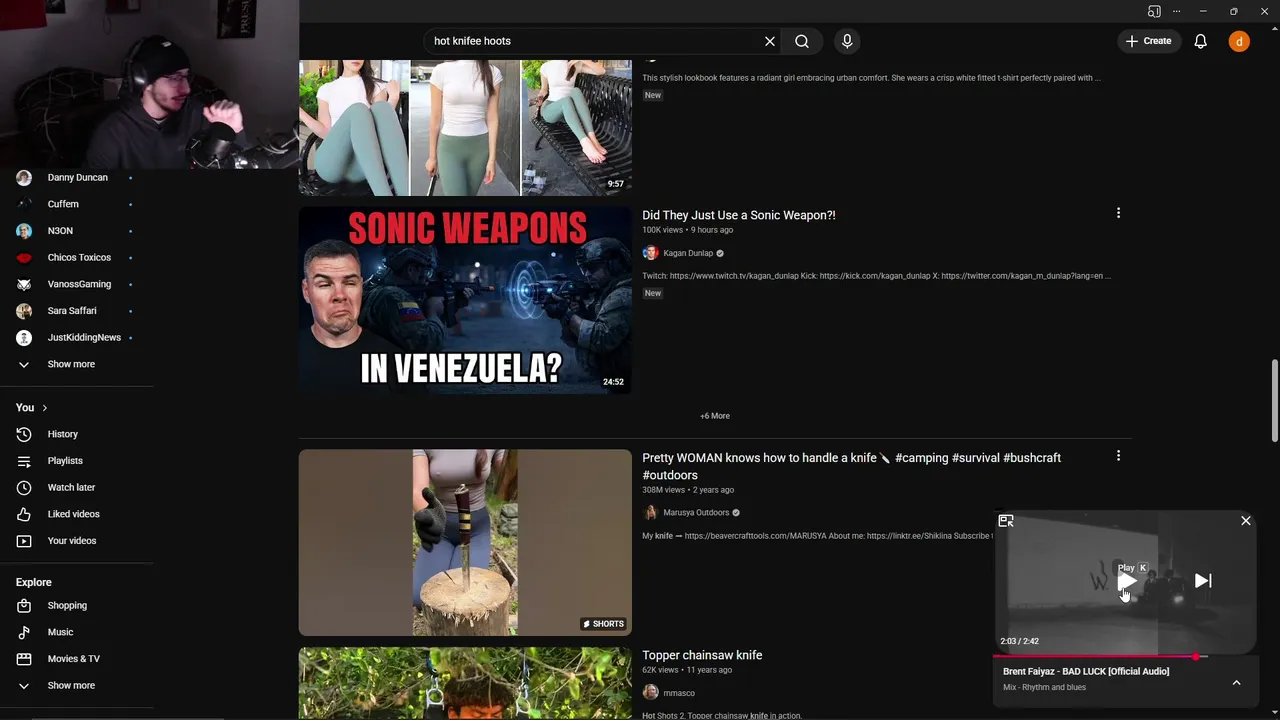Open the notifications bell
The height and width of the screenshot is (720, 1280).
coord(1200,41)
